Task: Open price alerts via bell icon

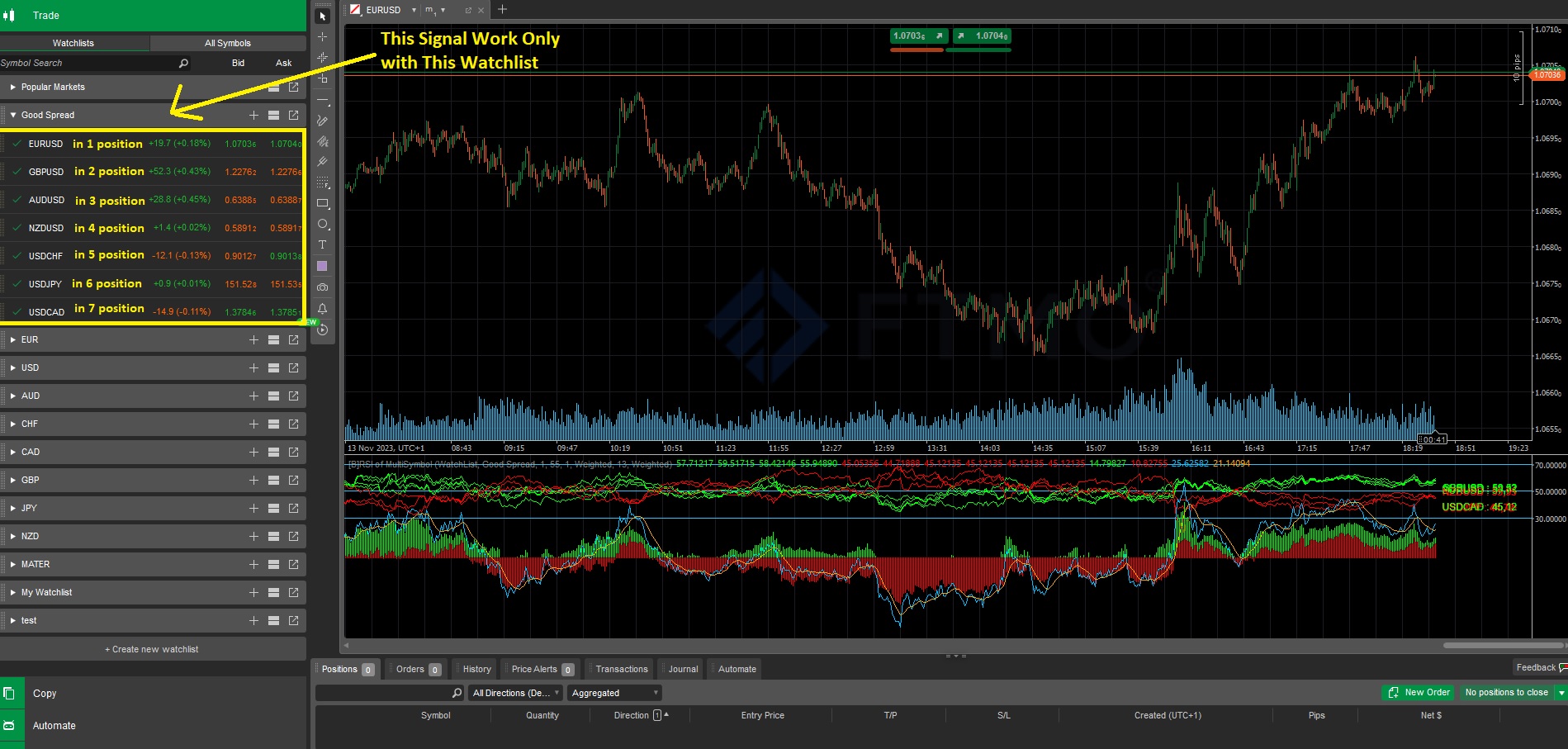Action: tap(322, 308)
